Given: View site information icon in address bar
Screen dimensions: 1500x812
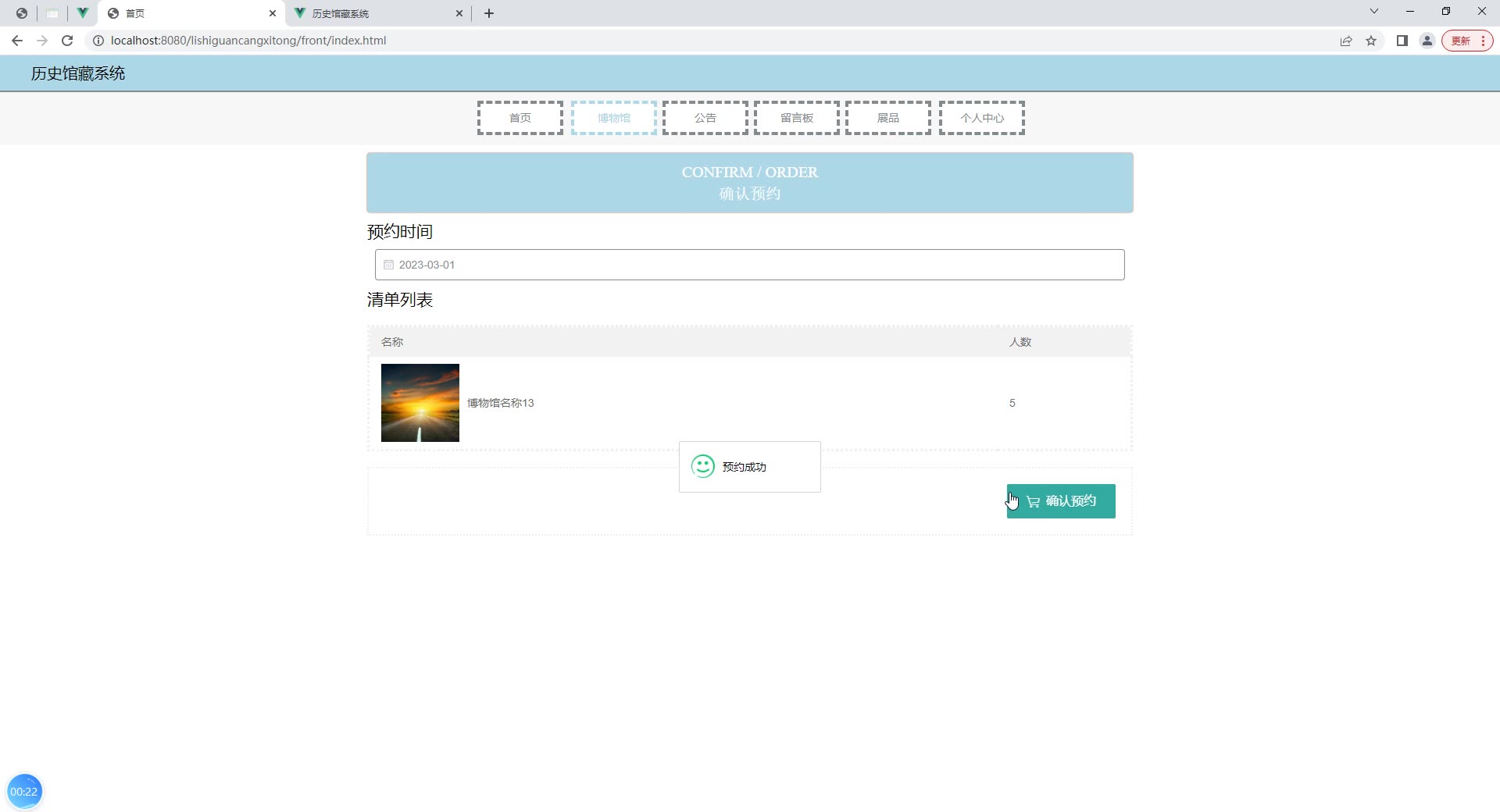Looking at the screenshot, I should pyautogui.click(x=98, y=41).
